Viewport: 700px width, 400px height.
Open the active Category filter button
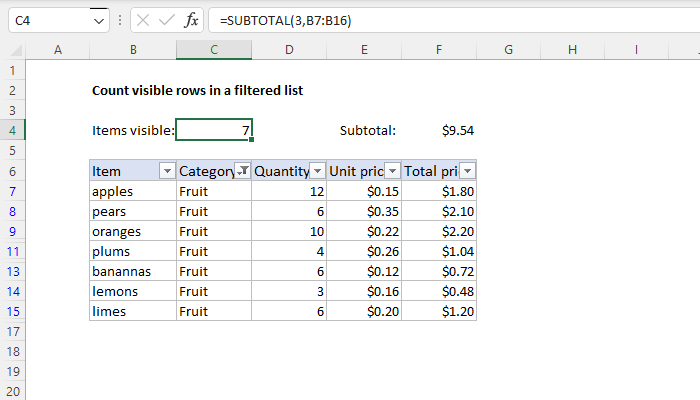pyautogui.click(x=242, y=171)
